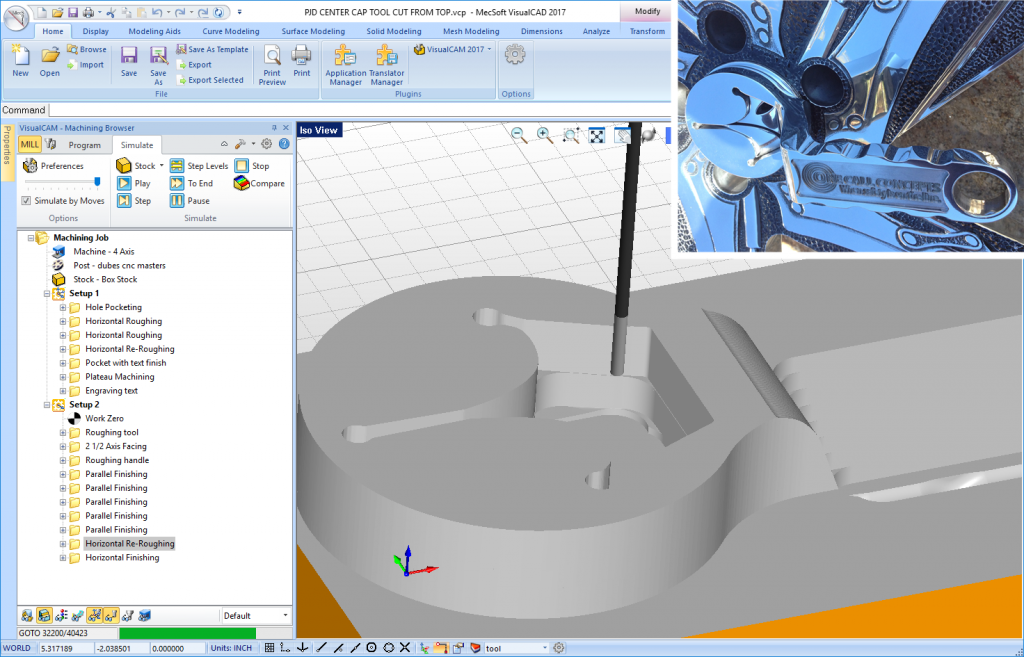
Task: Switch to the Surface Modeling ribbon tab
Action: click(312, 31)
